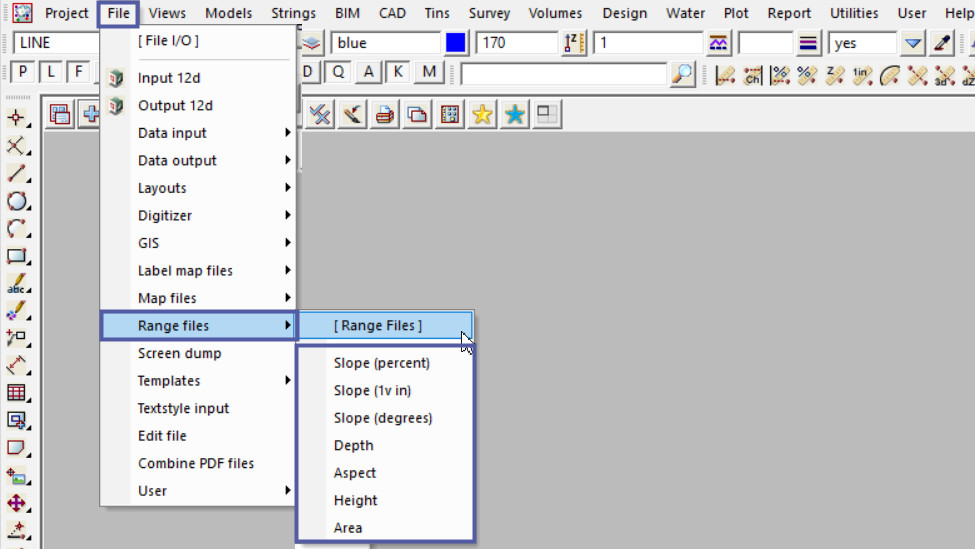Image resolution: width=975 pixels, height=549 pixels.
Task: Open the dropdown arrow next to 'yes' field
Action: tap(912, 43)
